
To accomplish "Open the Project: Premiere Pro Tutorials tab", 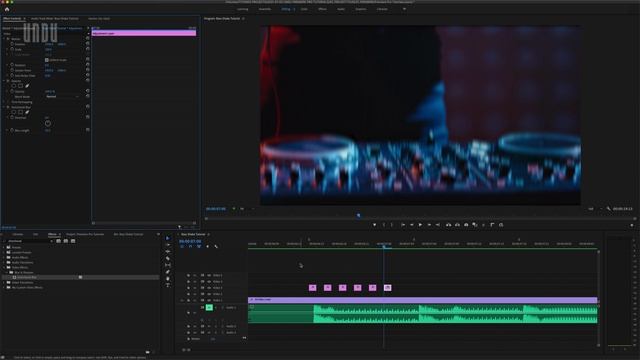I will 85,234.
